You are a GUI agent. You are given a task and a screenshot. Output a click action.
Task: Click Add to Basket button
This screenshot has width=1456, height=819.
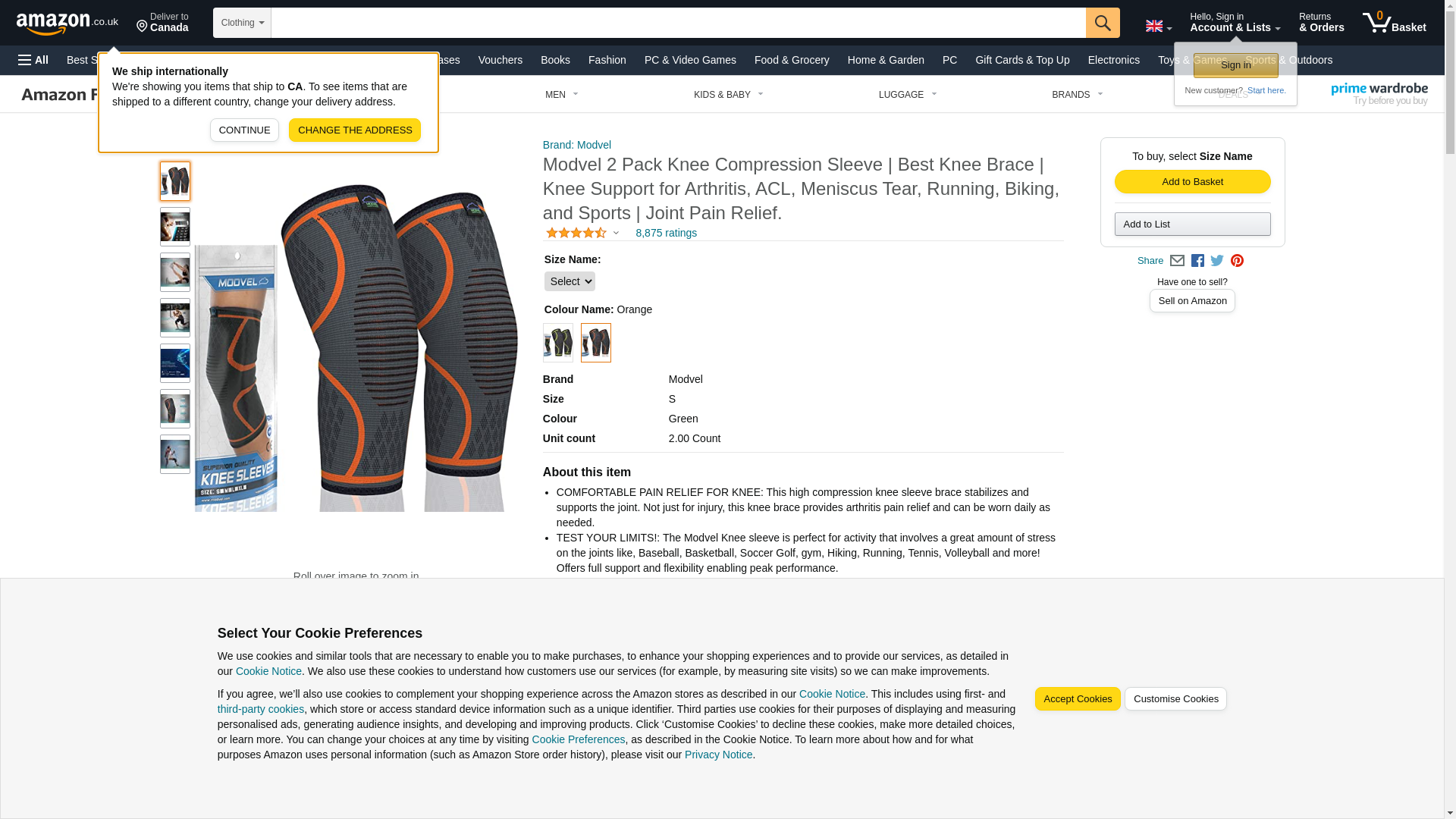pyautogui.click(x=1193, y=181)
